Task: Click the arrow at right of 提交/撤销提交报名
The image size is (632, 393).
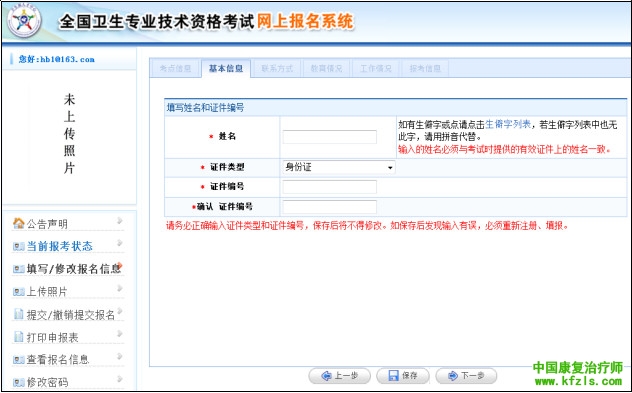Action: tap(120, 311)
